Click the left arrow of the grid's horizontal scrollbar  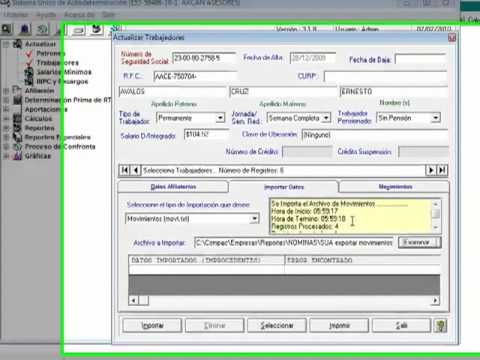[133, 300]
